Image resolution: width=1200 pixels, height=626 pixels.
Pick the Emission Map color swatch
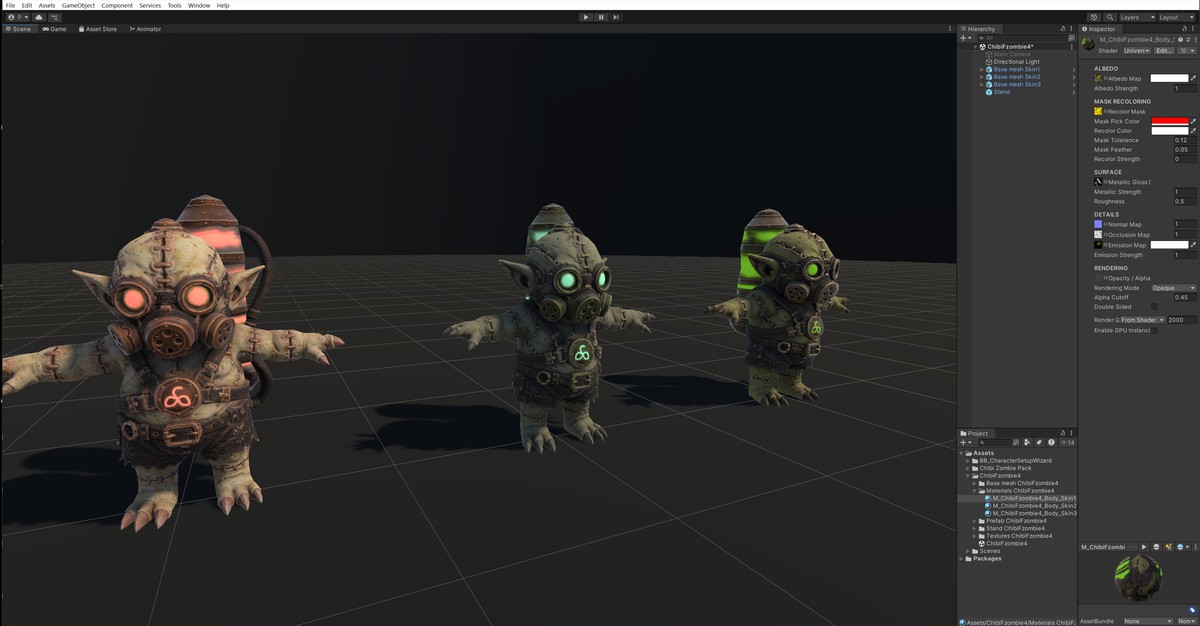[x=1169, y=244]
